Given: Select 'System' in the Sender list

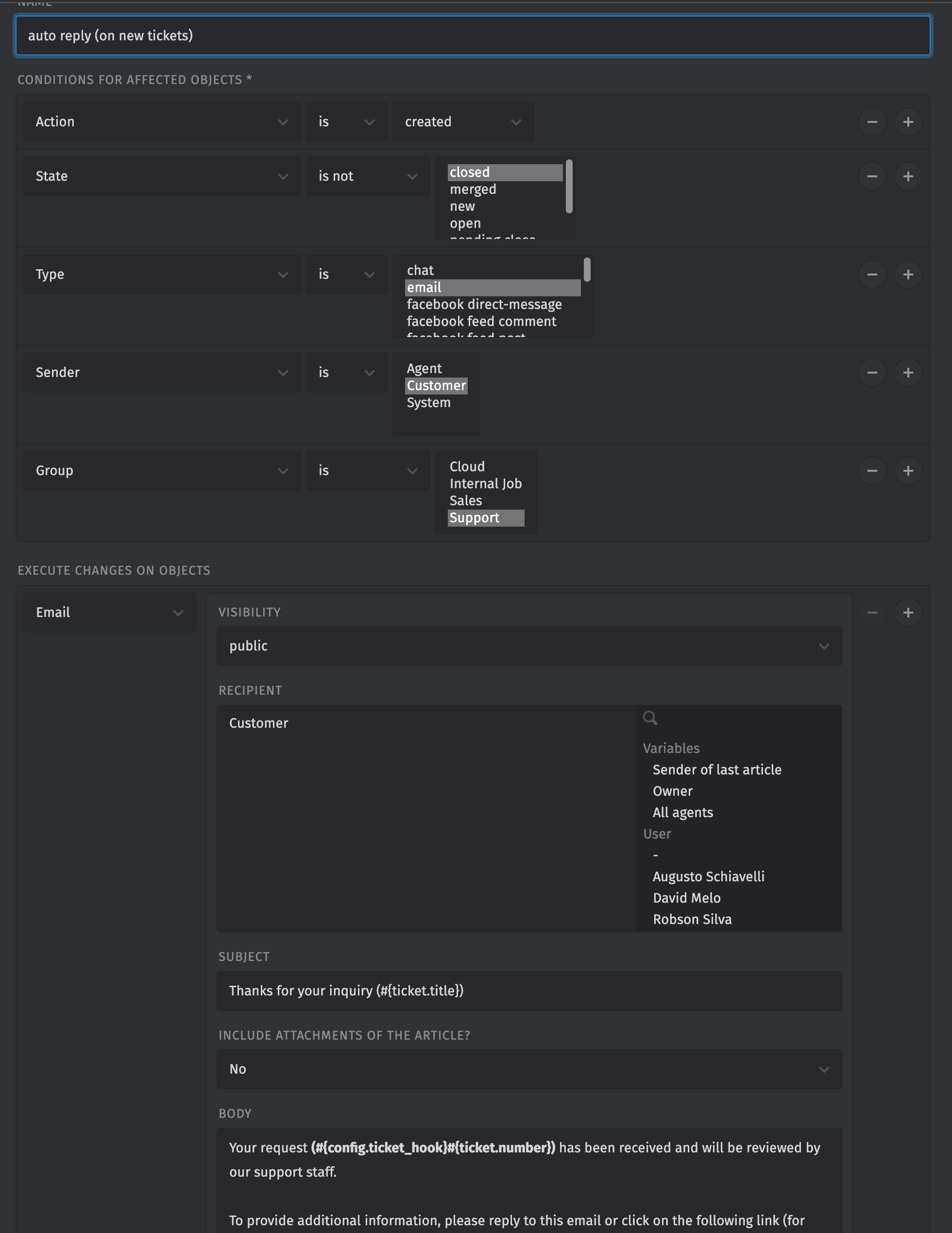Looking at the screenshot, I should coord(436,403).
